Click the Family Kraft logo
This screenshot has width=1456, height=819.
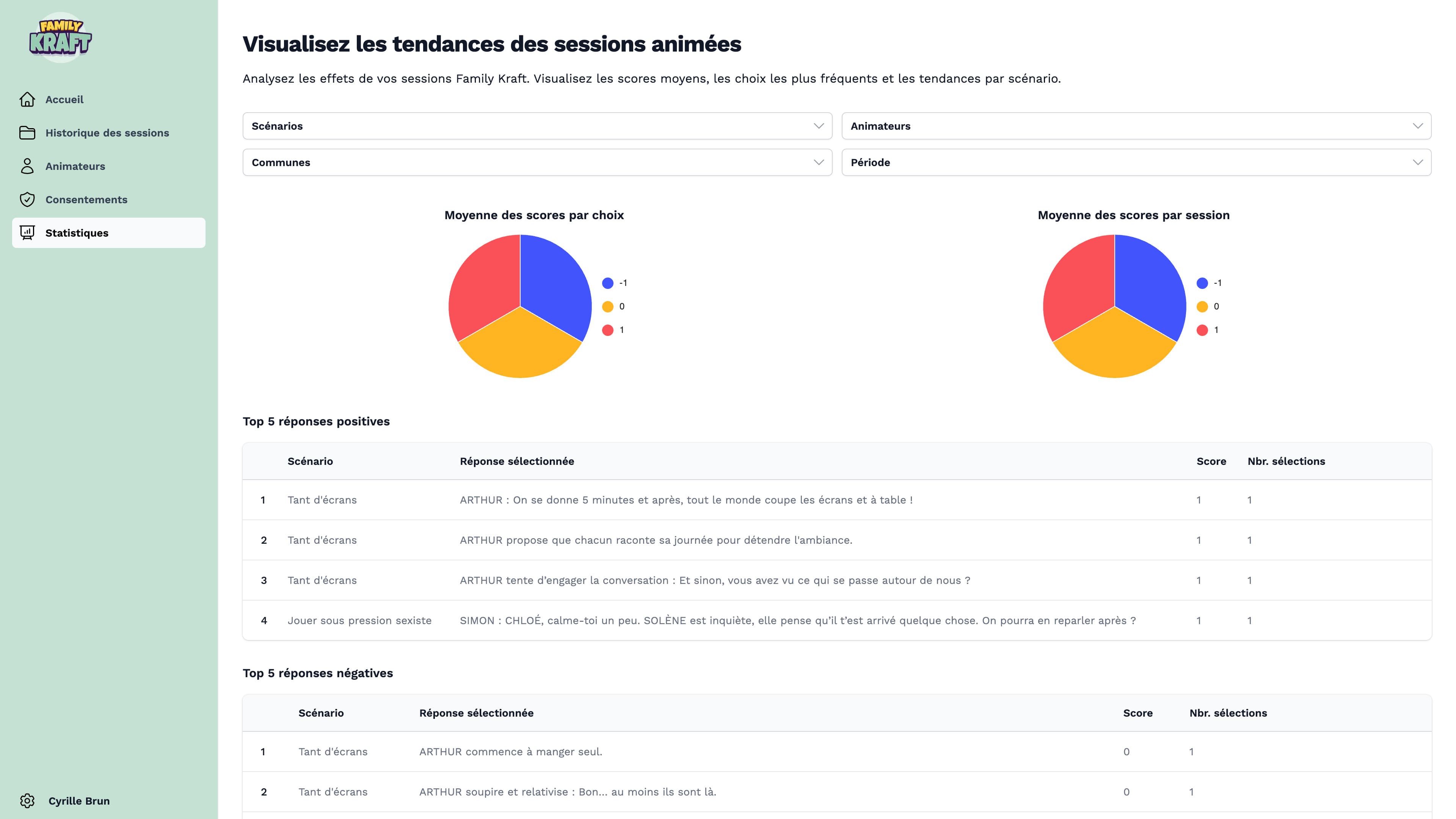(61, 38)
